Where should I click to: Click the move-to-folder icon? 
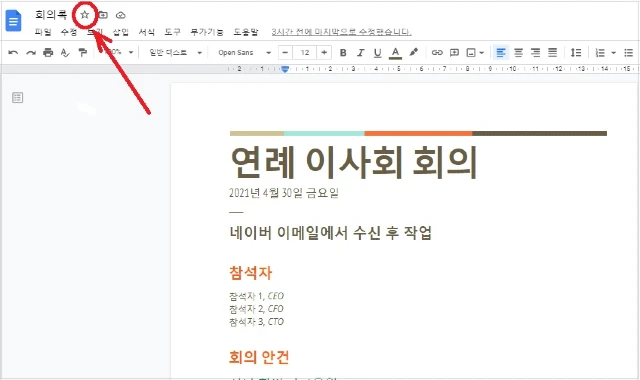[103, 15]
